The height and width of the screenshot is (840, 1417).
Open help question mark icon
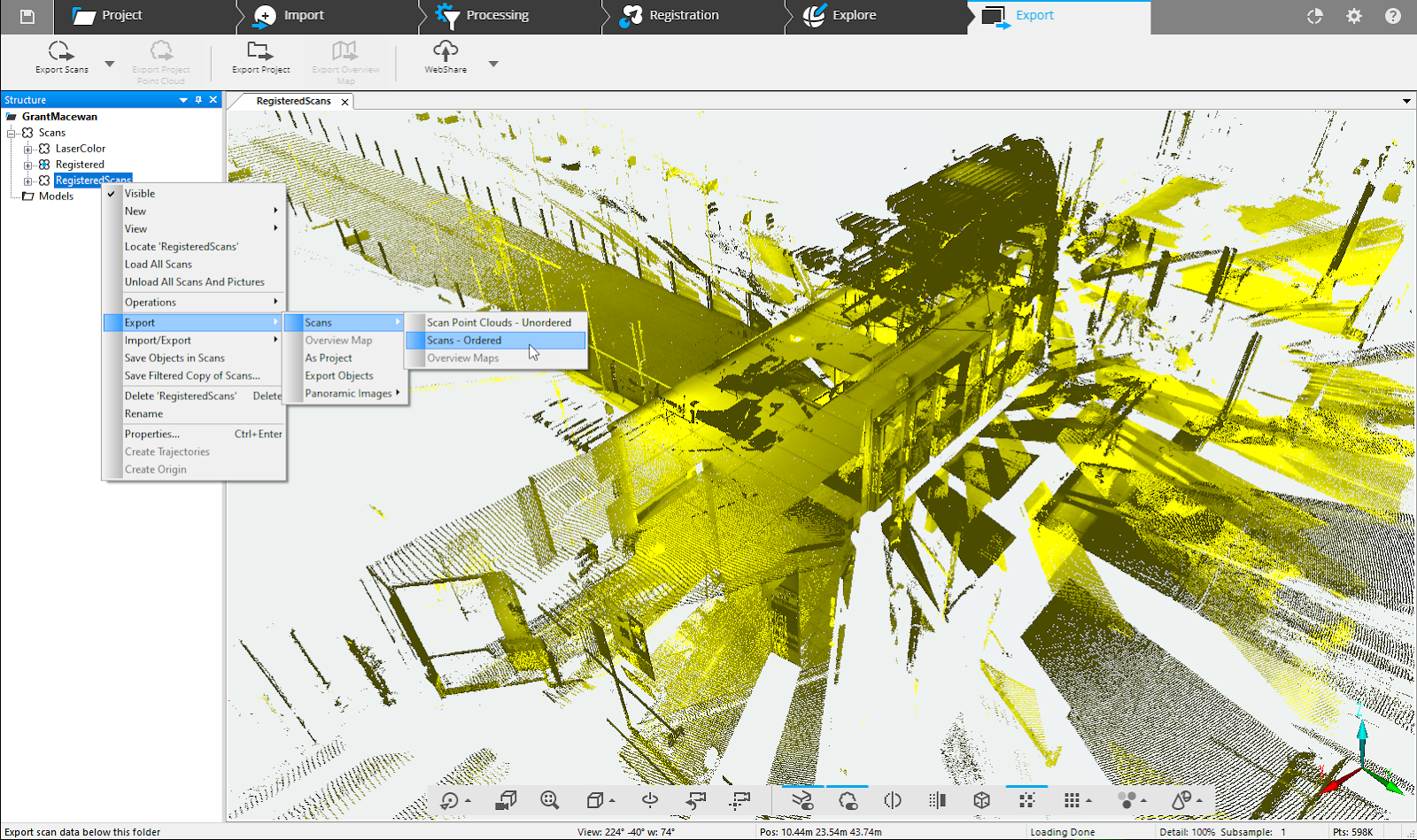pos(1393,16)
